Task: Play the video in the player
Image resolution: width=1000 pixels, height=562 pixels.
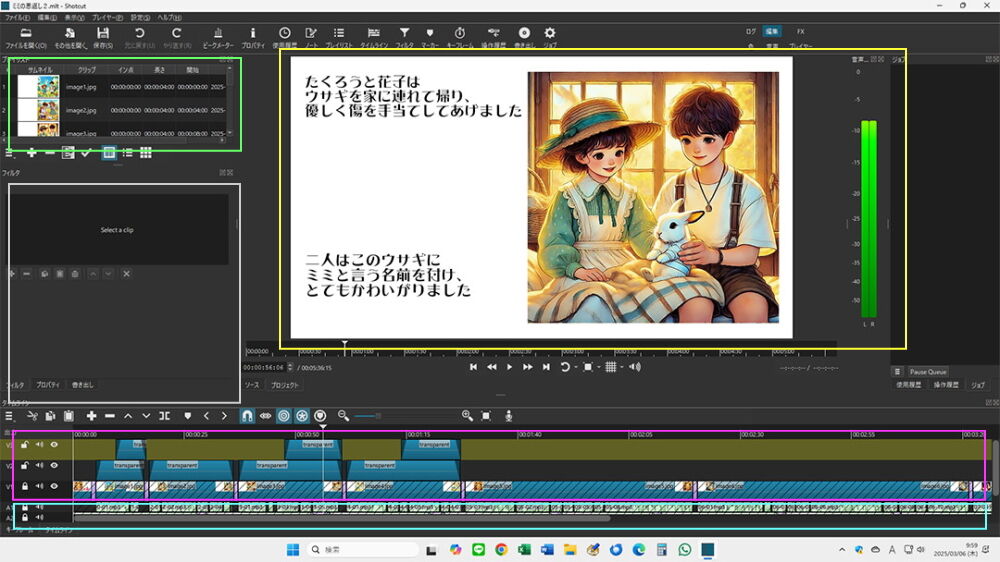Action: coord(509,367)
